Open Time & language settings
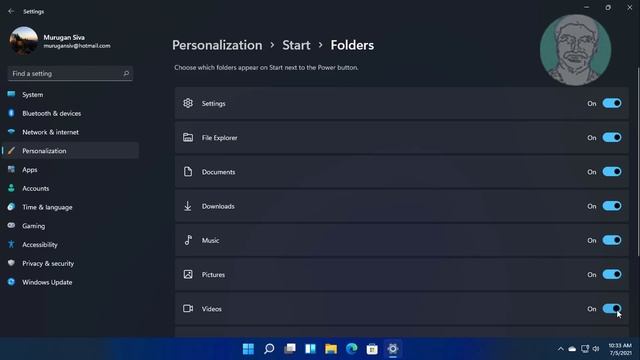The height and width of the screenshot is (360, 640). (70, 207)
